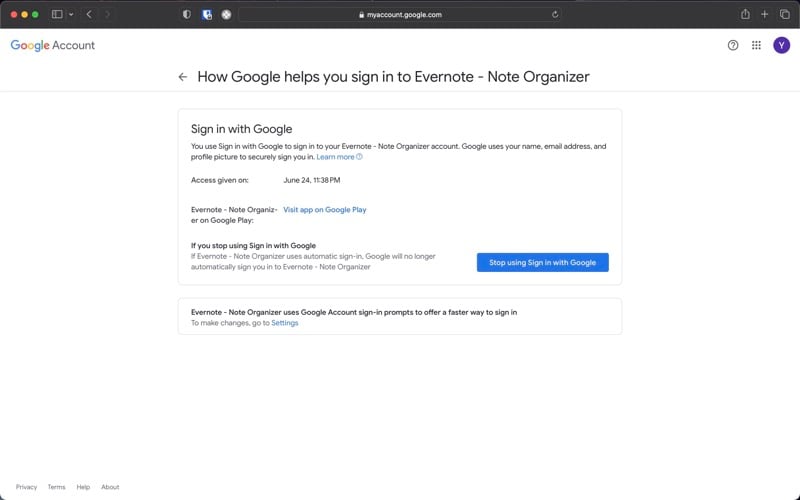Visit app on Google Play
Viewport: 800px width, 500px height.
(x=324, y=210)
